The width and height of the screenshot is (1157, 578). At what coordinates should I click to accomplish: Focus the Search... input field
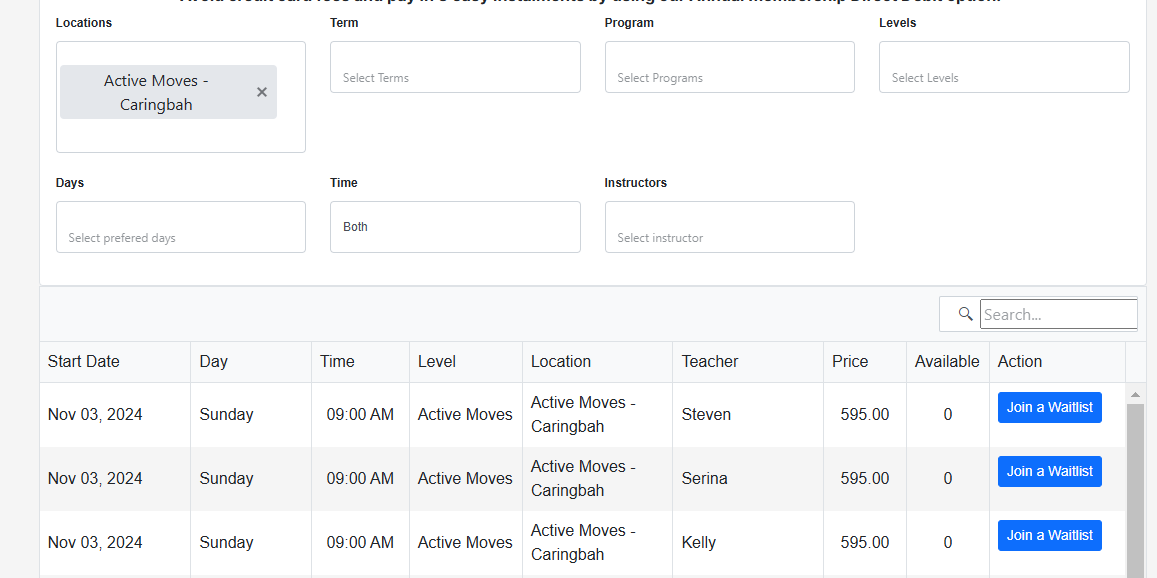tap(1059, 314)
